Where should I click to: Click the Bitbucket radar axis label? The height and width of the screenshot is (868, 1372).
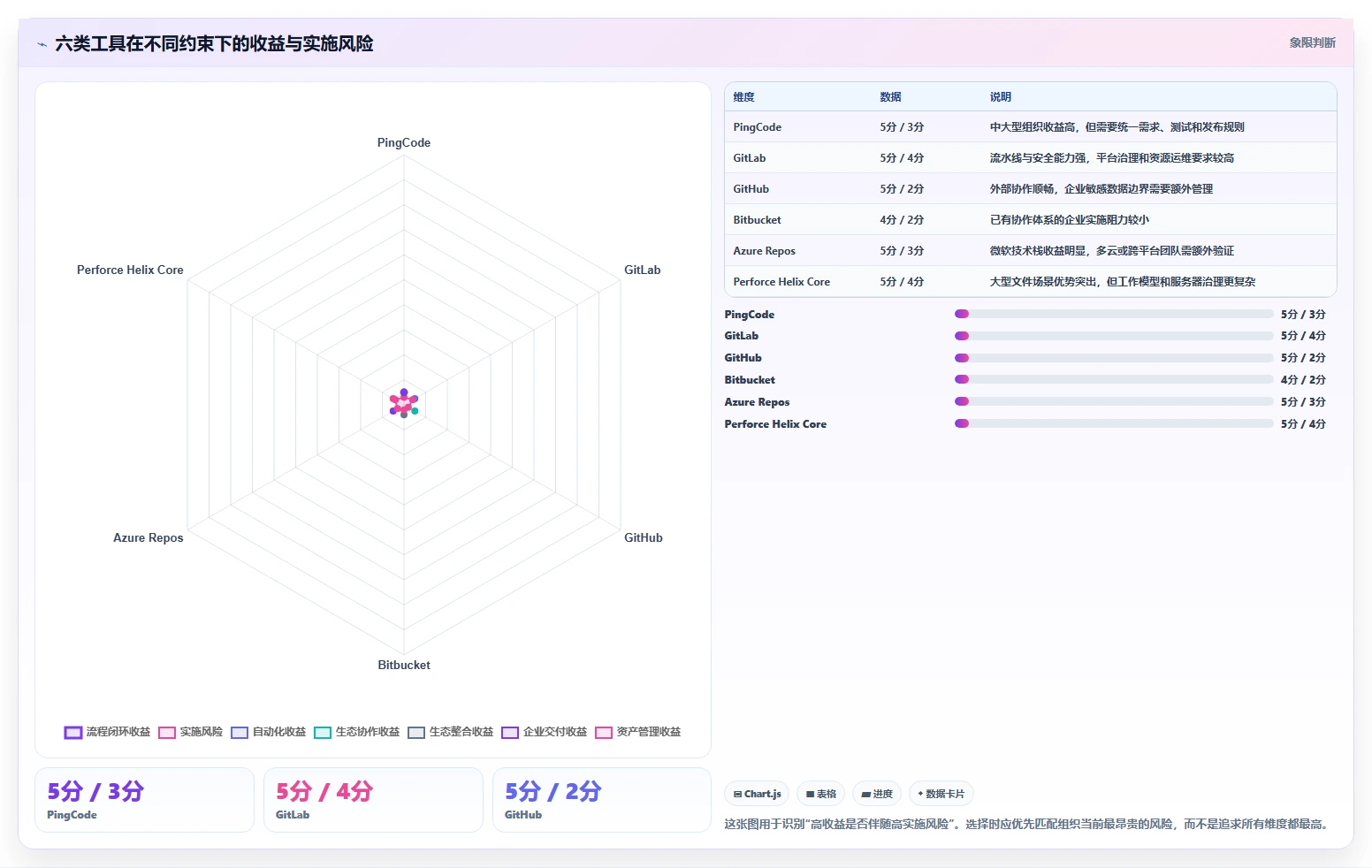(404, 665)
